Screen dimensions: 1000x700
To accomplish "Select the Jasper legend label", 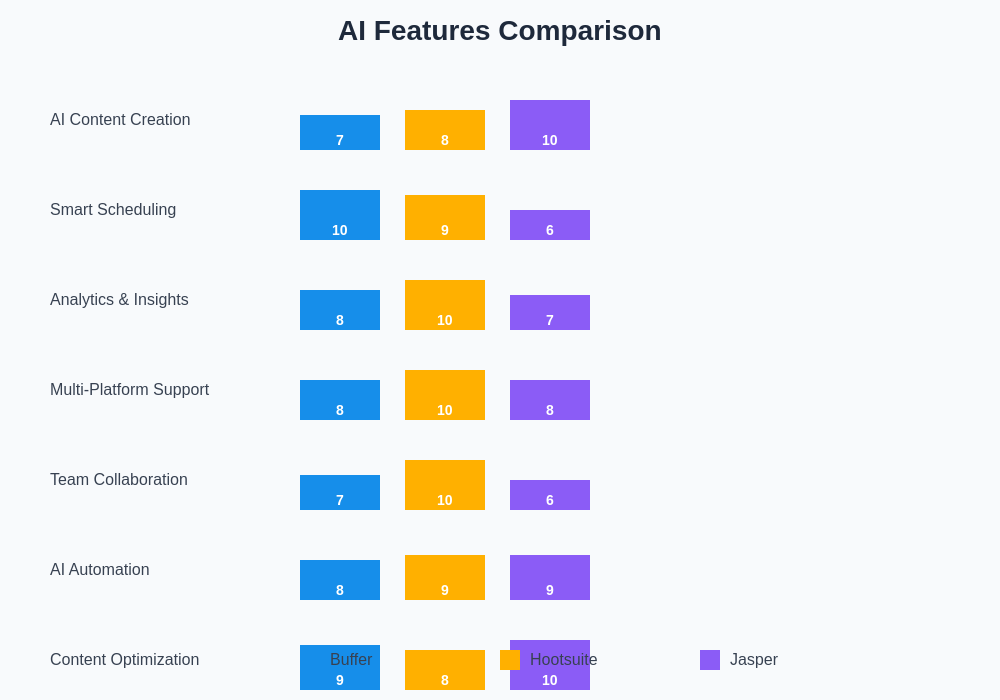I will [x=754, y=660].
